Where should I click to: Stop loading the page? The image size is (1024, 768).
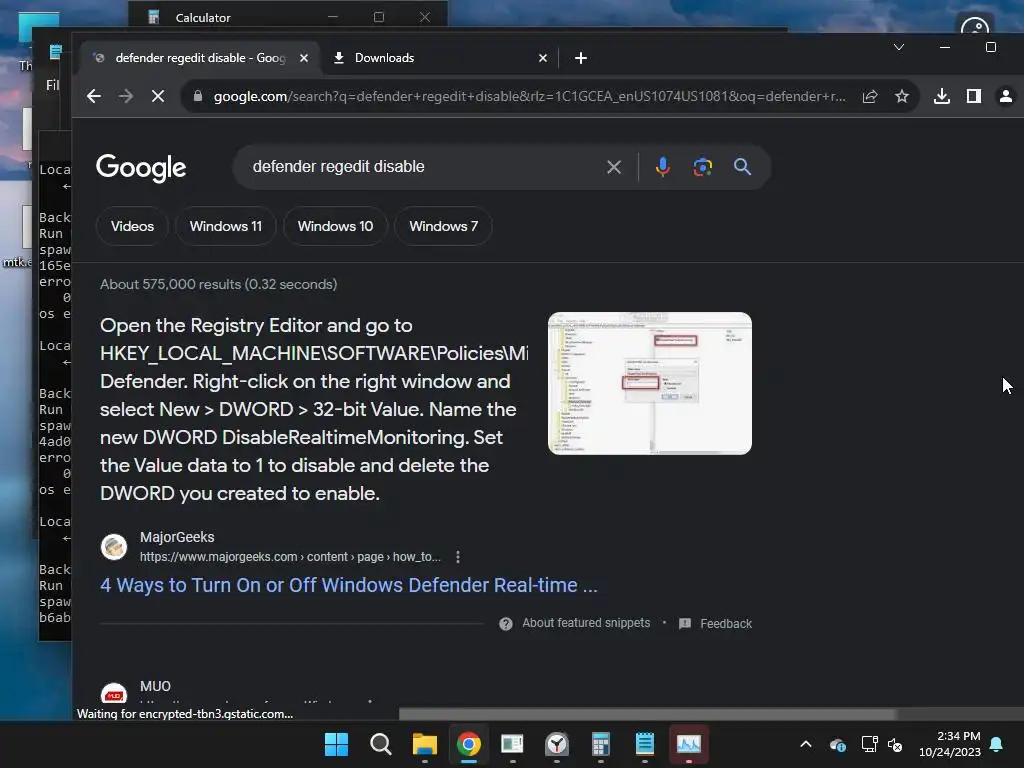click(157, 97)
